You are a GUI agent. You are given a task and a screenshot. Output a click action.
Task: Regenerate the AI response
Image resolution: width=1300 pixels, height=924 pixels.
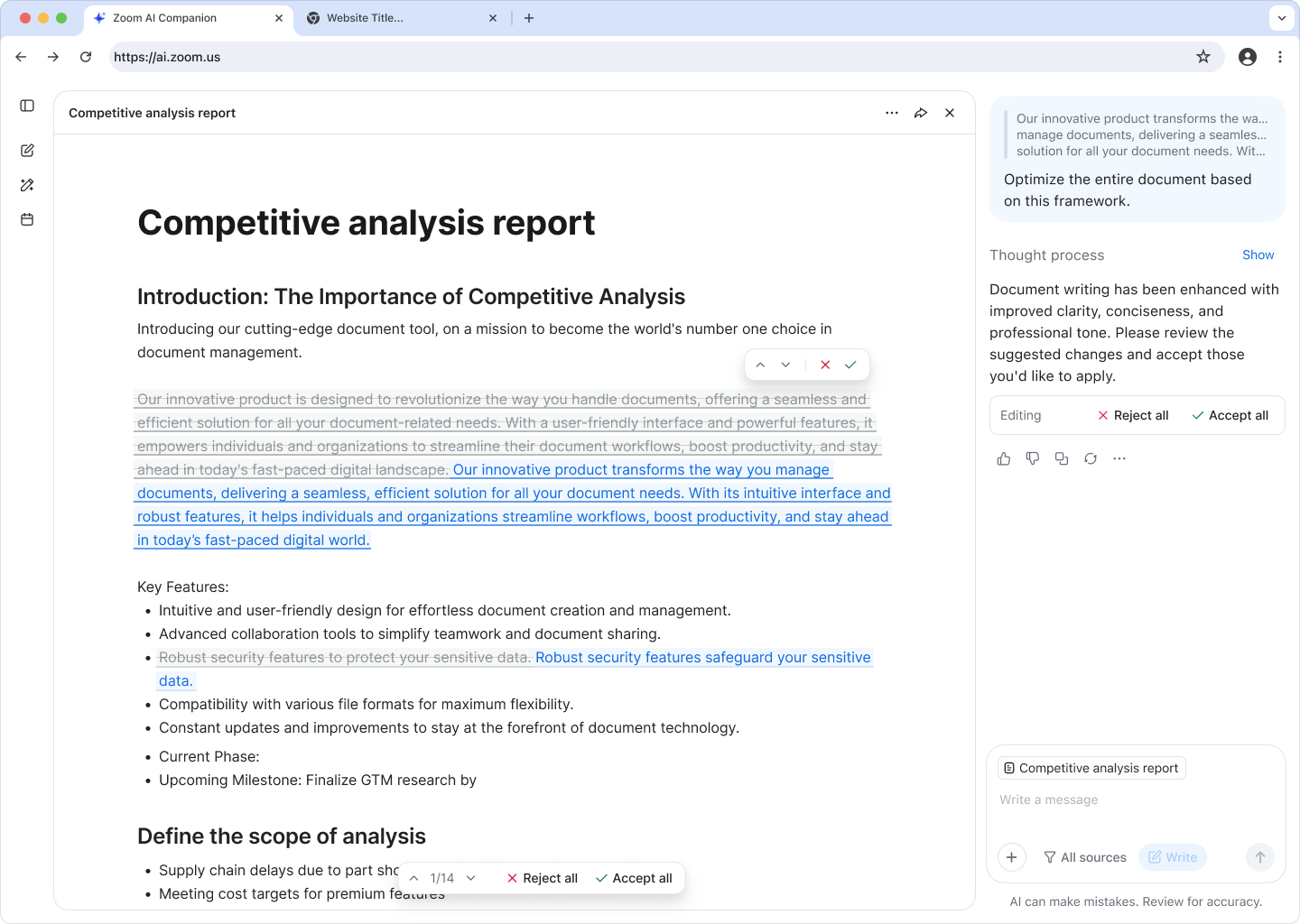pyautogui.click(x=1091, y=458)
